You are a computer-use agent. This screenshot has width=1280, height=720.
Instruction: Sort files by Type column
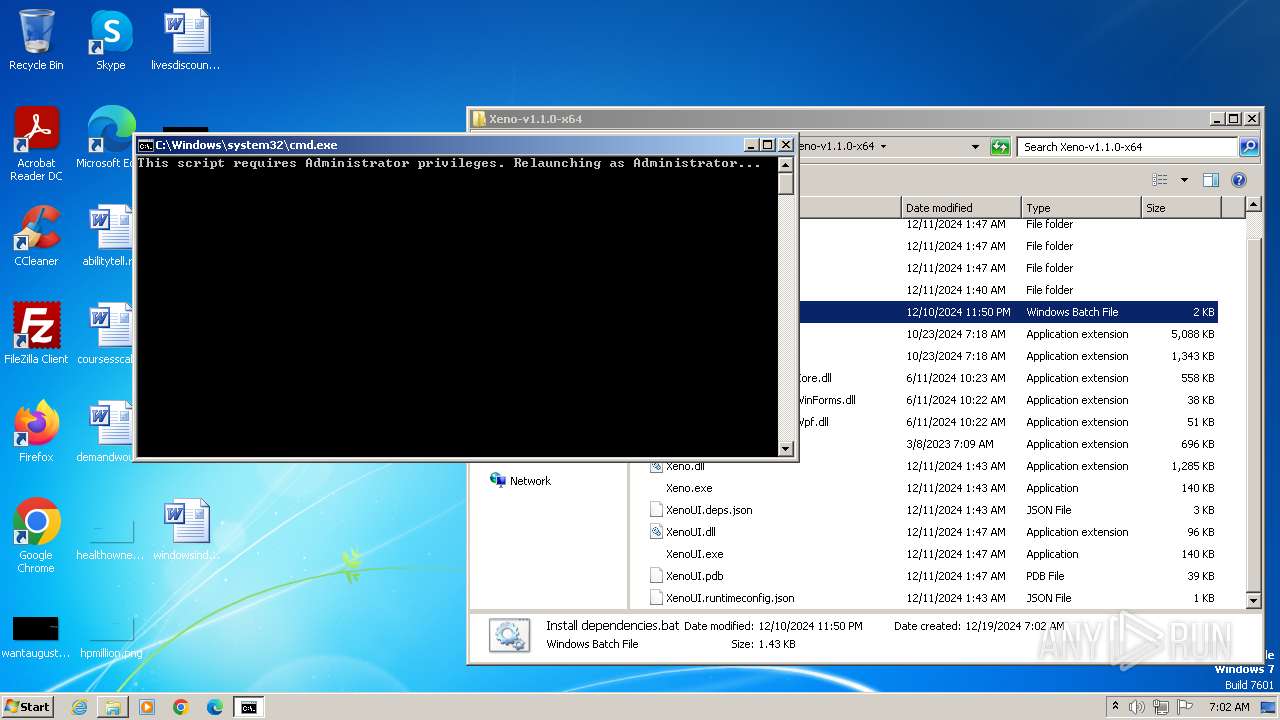[1081, 208]
